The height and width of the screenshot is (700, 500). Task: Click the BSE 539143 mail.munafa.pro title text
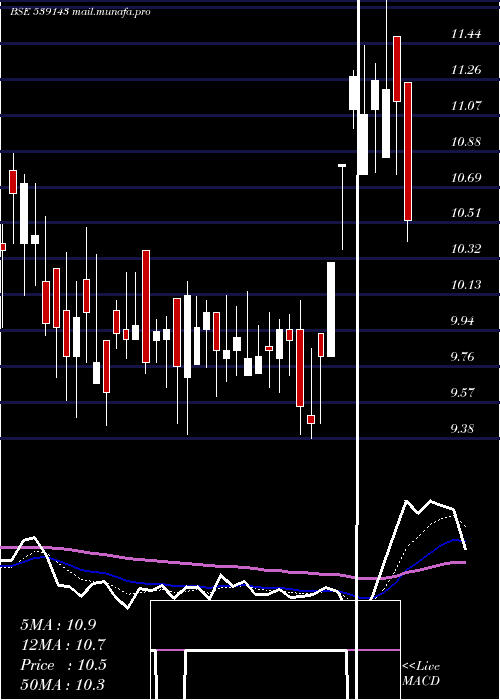tap(80, 12)
